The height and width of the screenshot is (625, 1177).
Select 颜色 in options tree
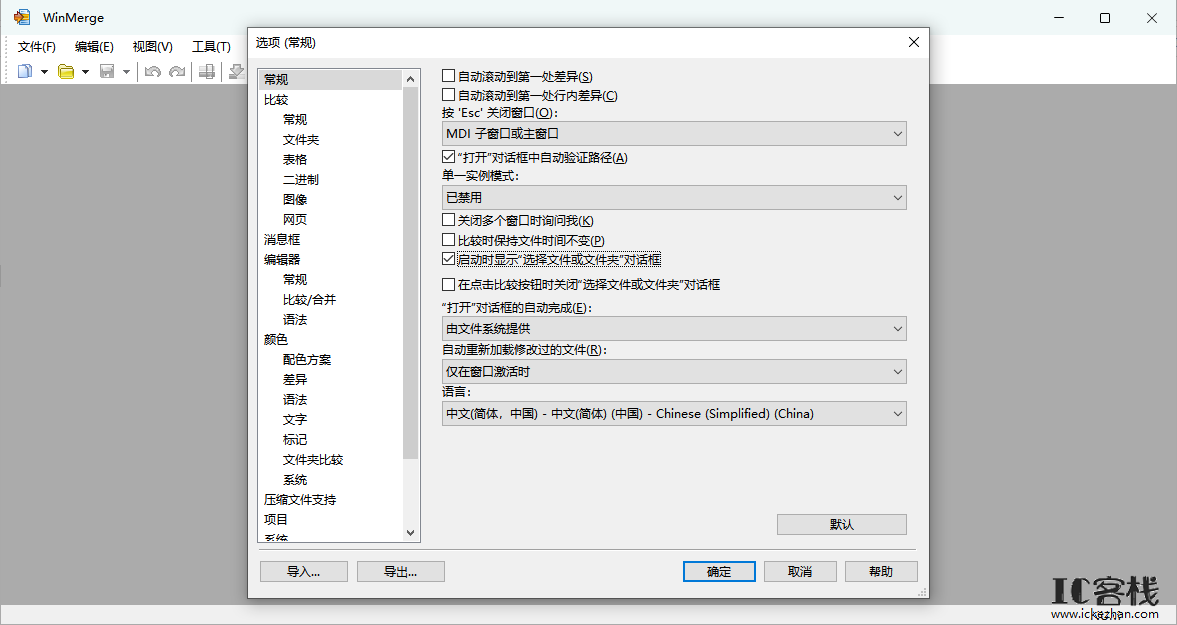pos(276,339)
